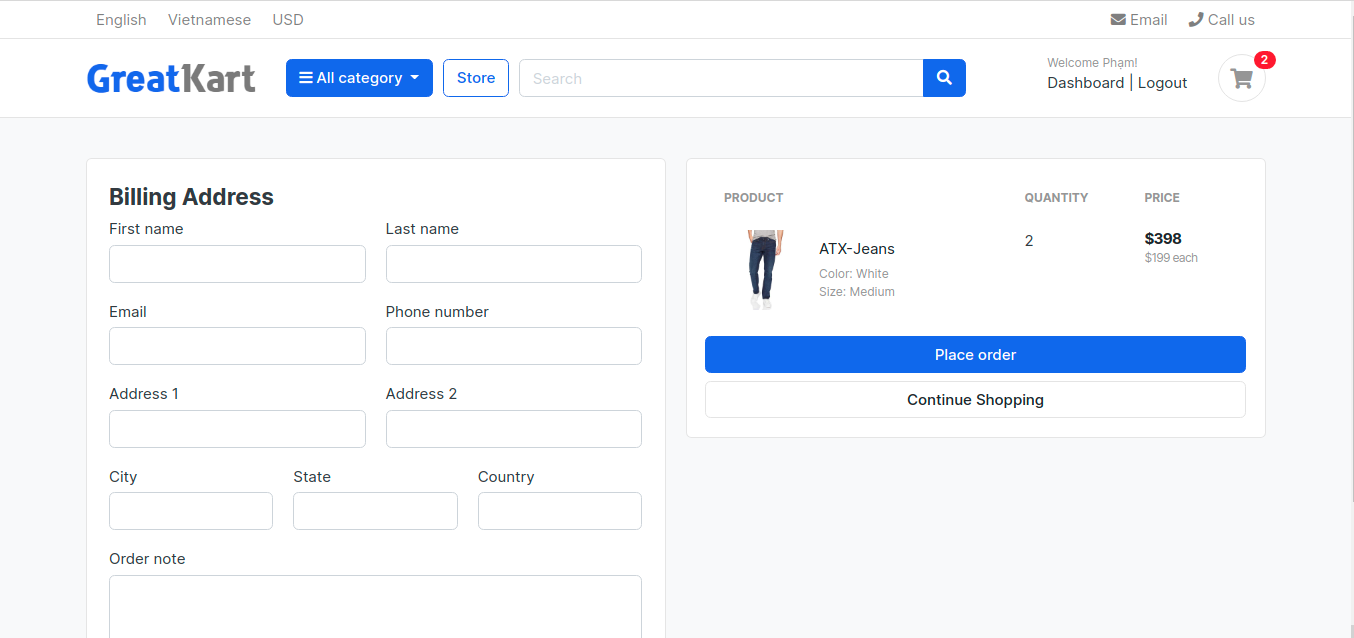
Task: Click Continue Shopping
Action: (975, 399)
